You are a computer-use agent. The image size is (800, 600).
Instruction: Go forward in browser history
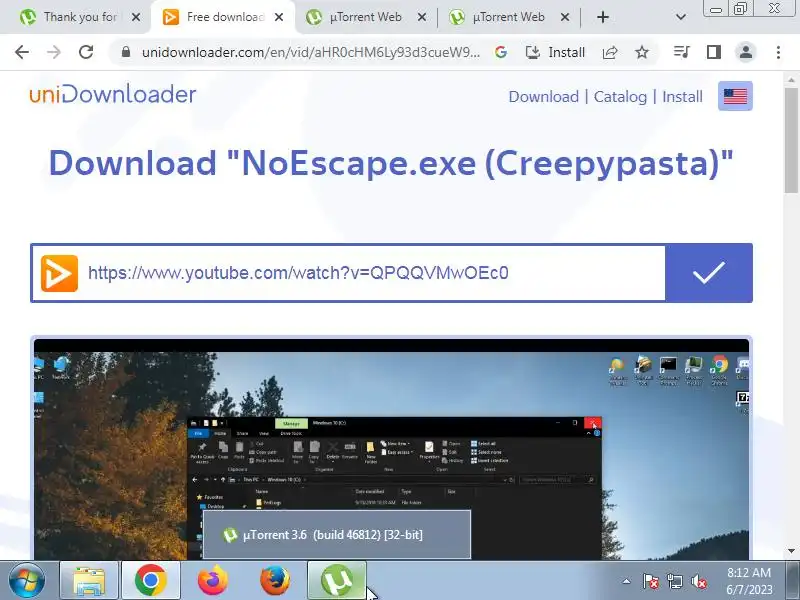pyautogui.click(x=54, y=52)
